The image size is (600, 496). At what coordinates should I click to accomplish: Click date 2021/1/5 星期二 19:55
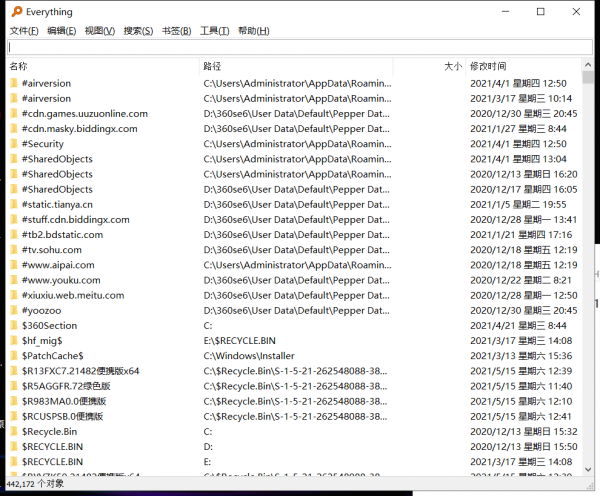coord(518,204)
